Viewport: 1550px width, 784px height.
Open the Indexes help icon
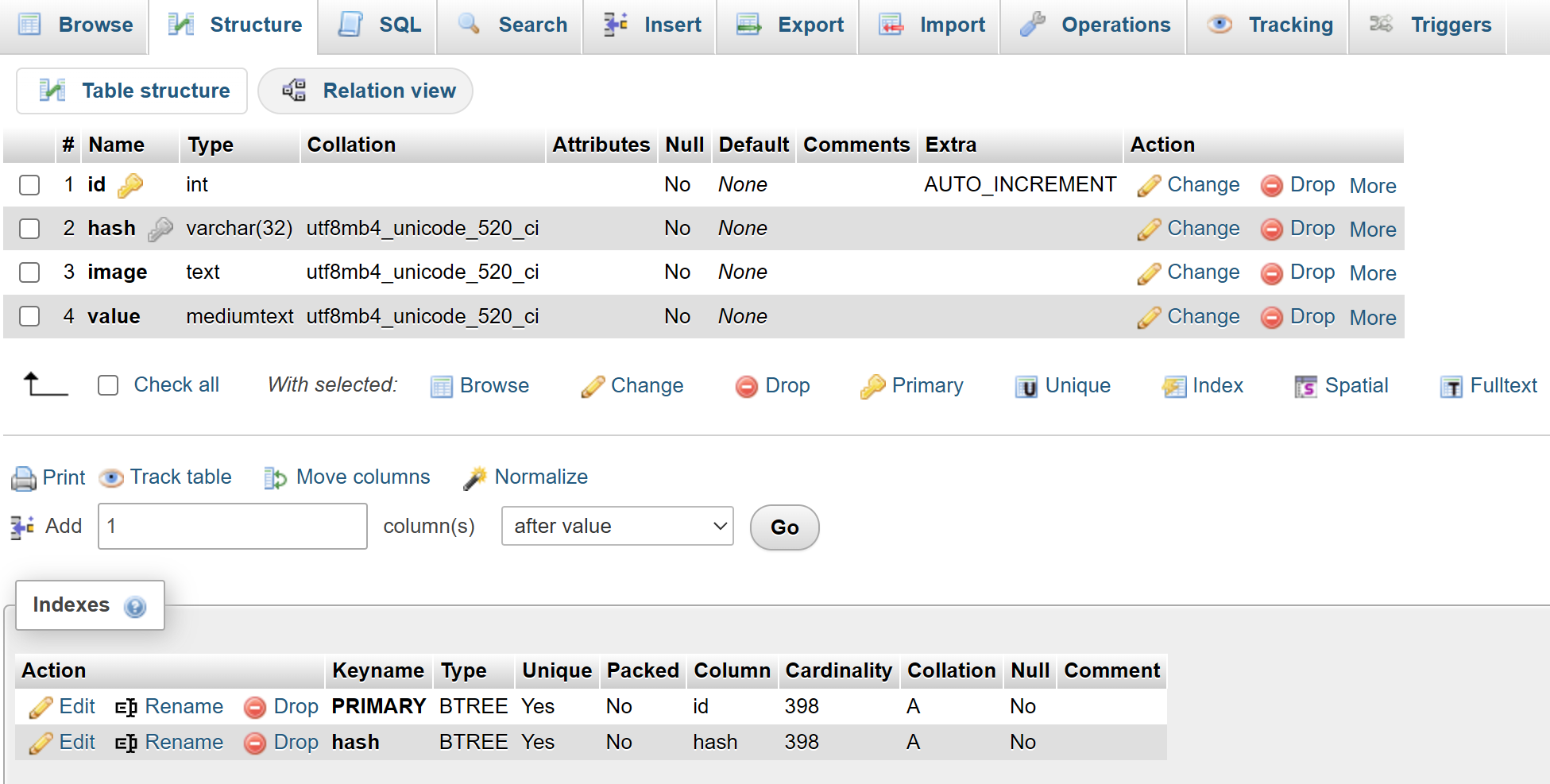pos(135,607)
